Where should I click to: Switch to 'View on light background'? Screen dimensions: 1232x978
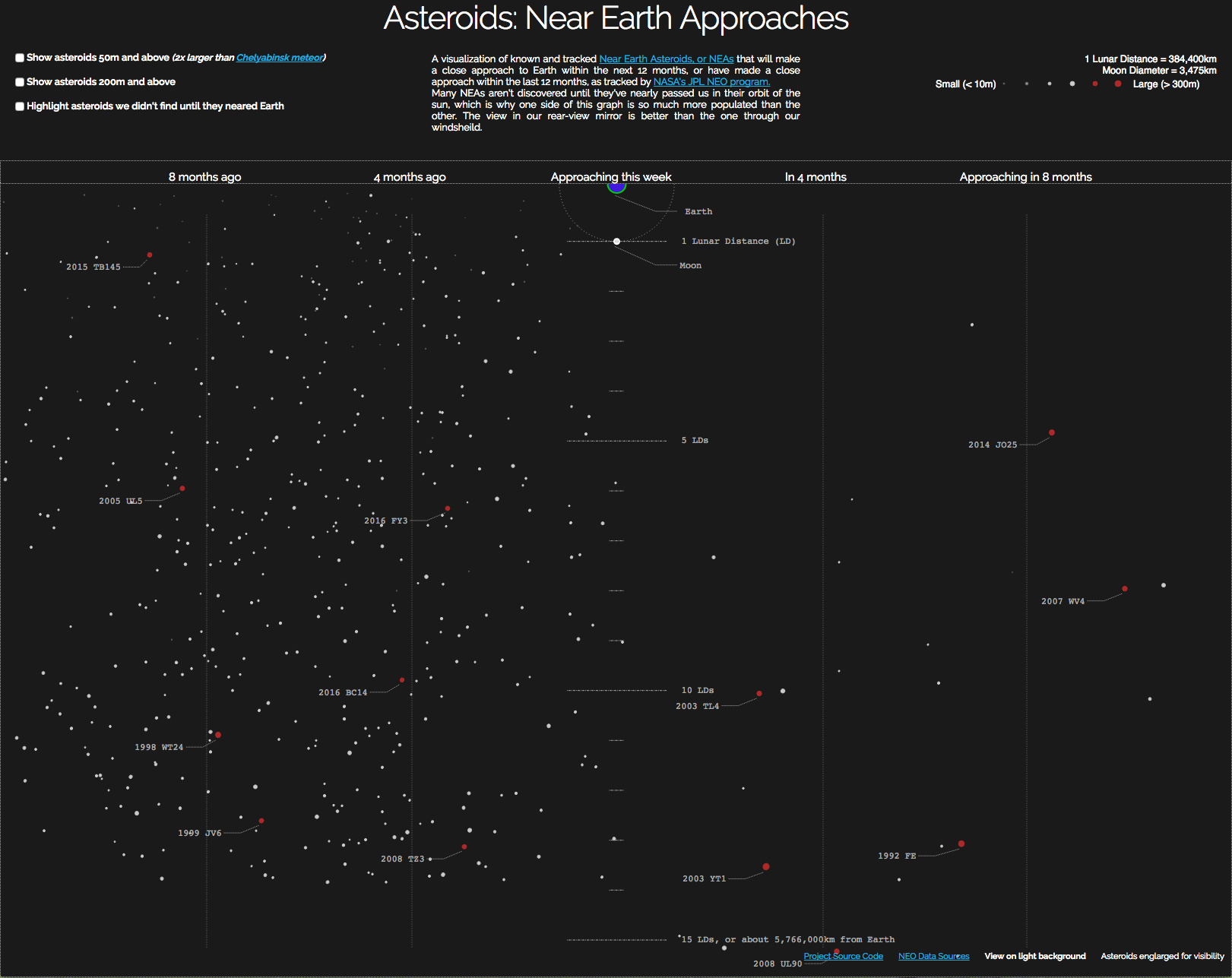1034,956
